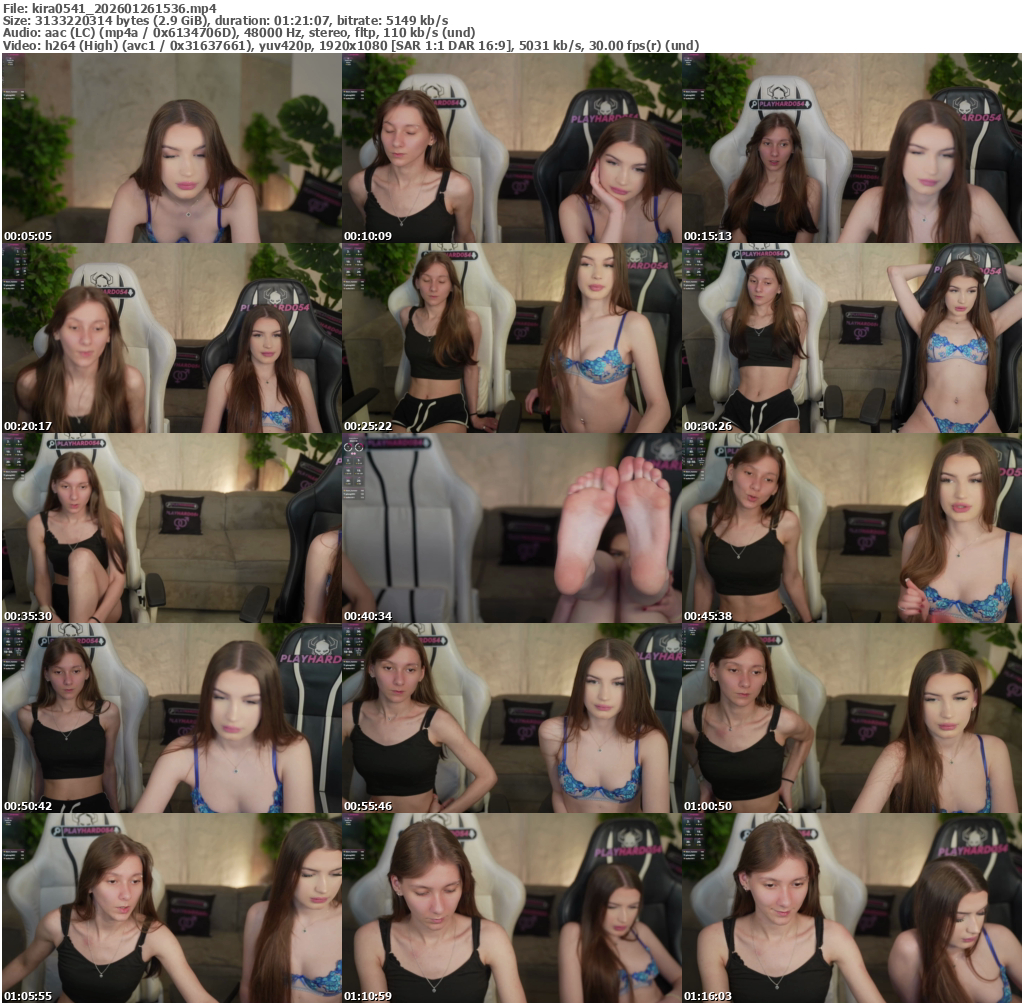Open the thumbnail at timestamp 00:05:05
The width and height of the screenshot is (1024, 1003).
click(171, 148)
